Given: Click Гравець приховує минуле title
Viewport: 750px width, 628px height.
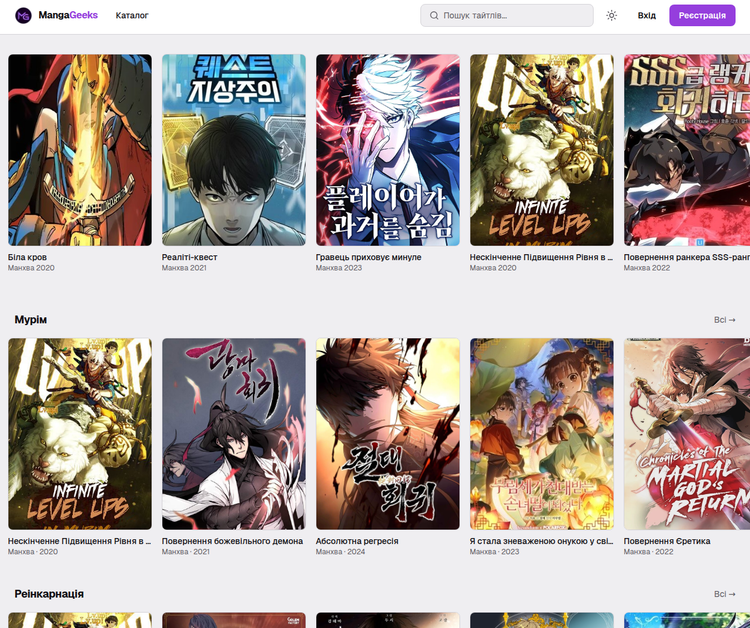Looking at the screenshot, I should click(368, 257).
